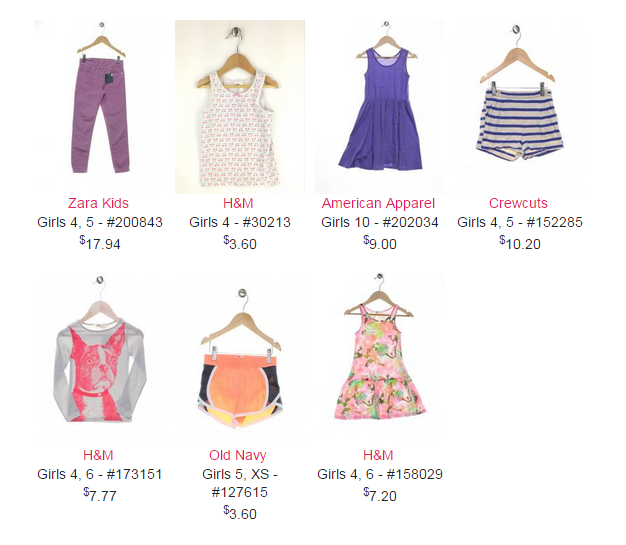Click the $17.94 price of Zara pants
Image resolution: width=626 pixels, height=545 pixels.
click(x=100, y=243)
